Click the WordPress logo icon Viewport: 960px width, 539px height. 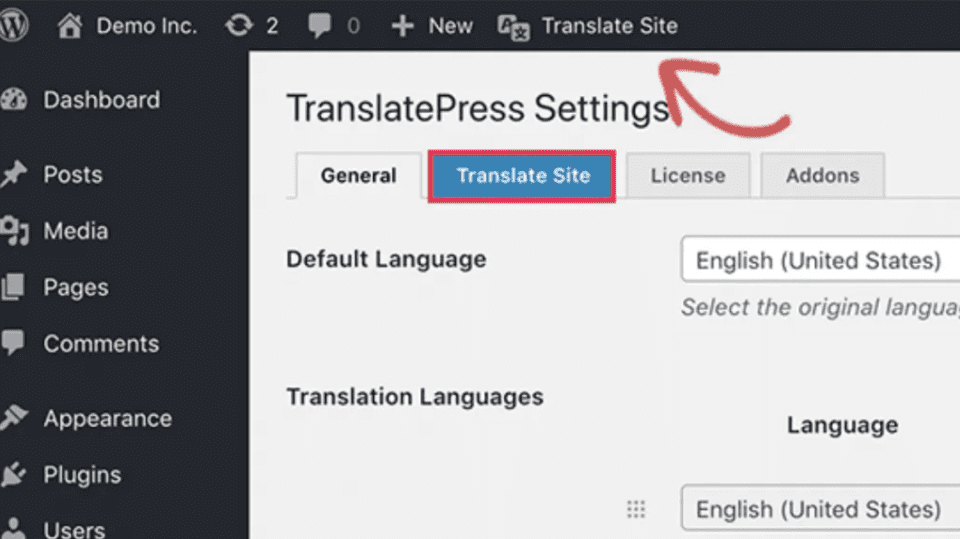tap(13, 25)
